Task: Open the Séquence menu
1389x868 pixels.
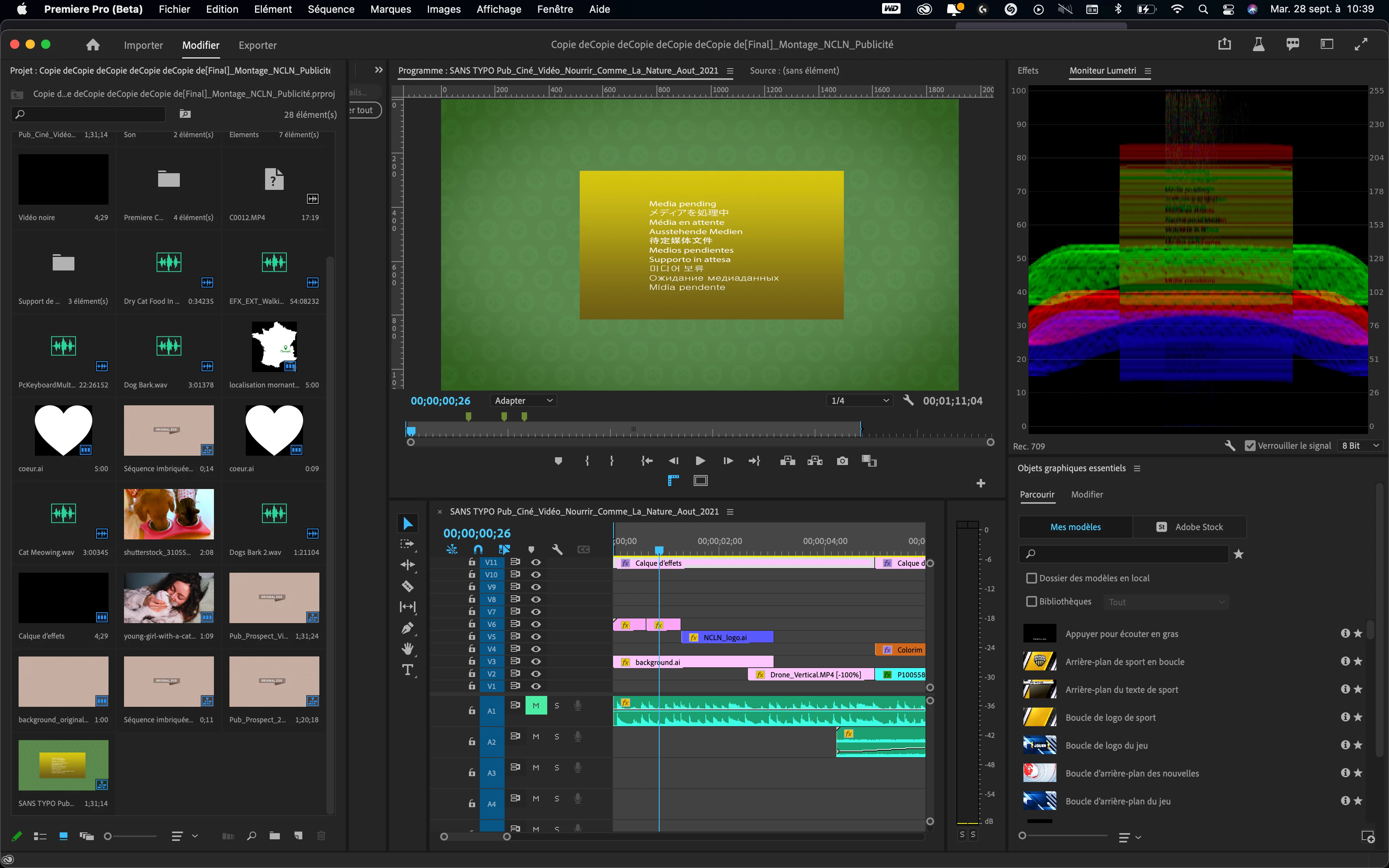Action: point(331,9)
